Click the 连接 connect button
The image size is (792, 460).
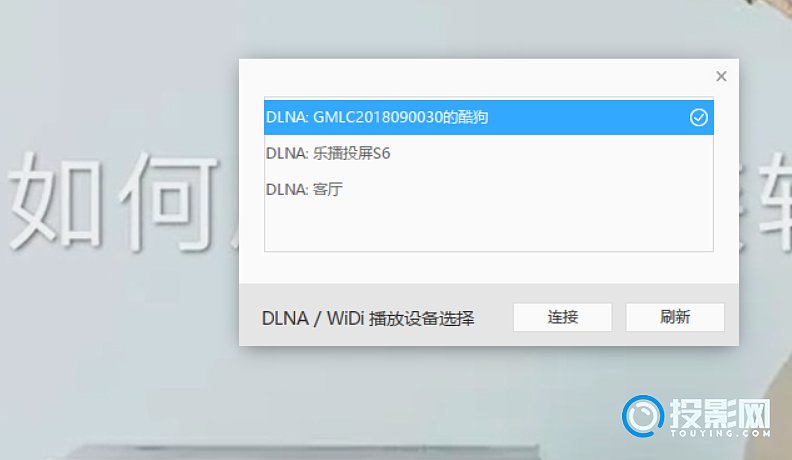point(562,317)
